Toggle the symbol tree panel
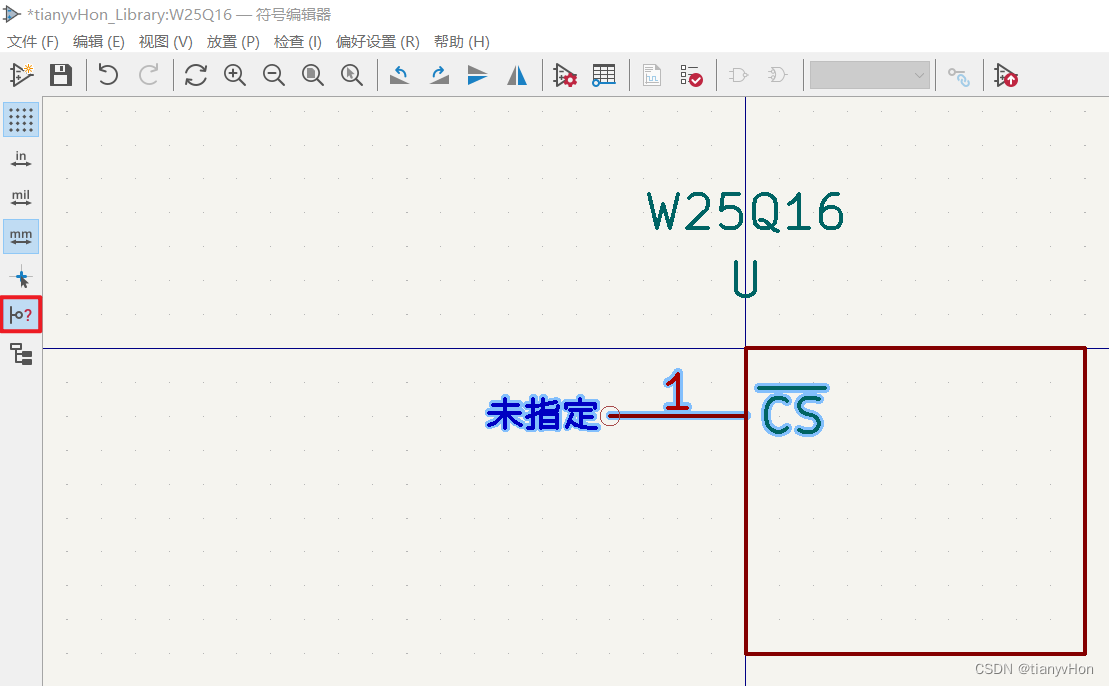 (x=21, y=354)
